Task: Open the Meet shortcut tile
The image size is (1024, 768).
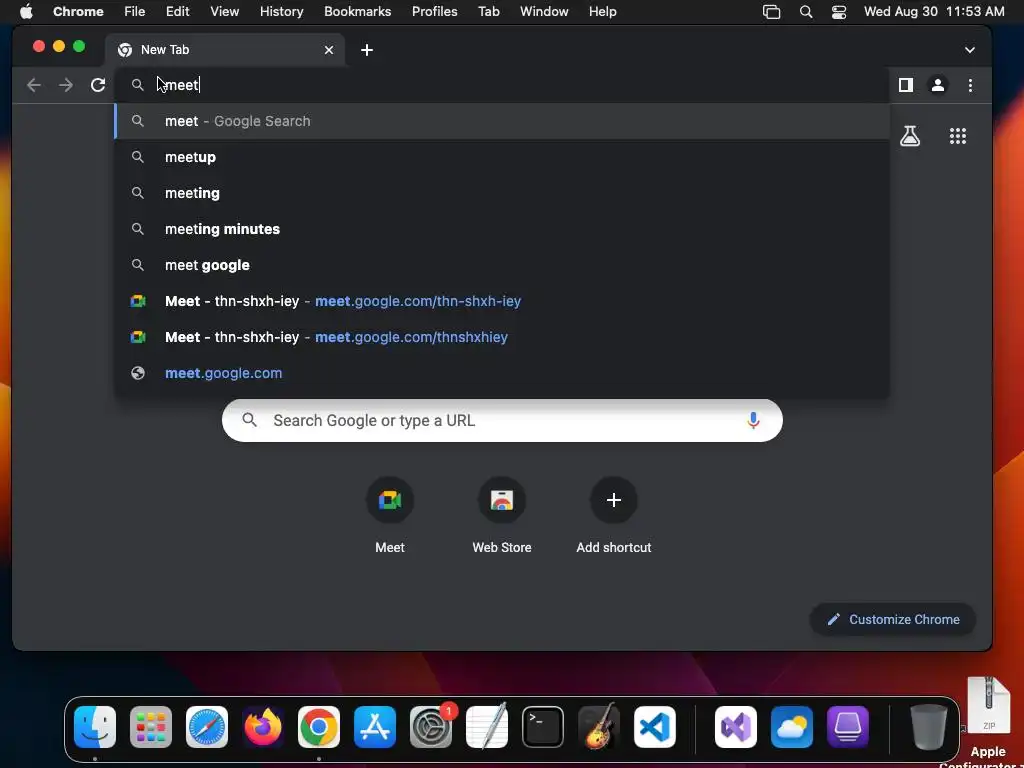Action: pos(390,516)
